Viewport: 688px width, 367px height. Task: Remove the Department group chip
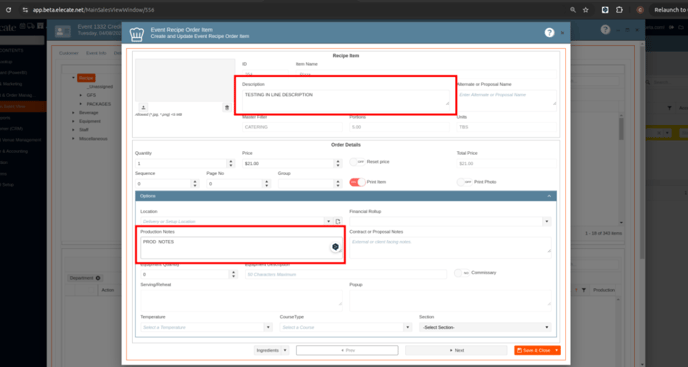tap(98, 278)
